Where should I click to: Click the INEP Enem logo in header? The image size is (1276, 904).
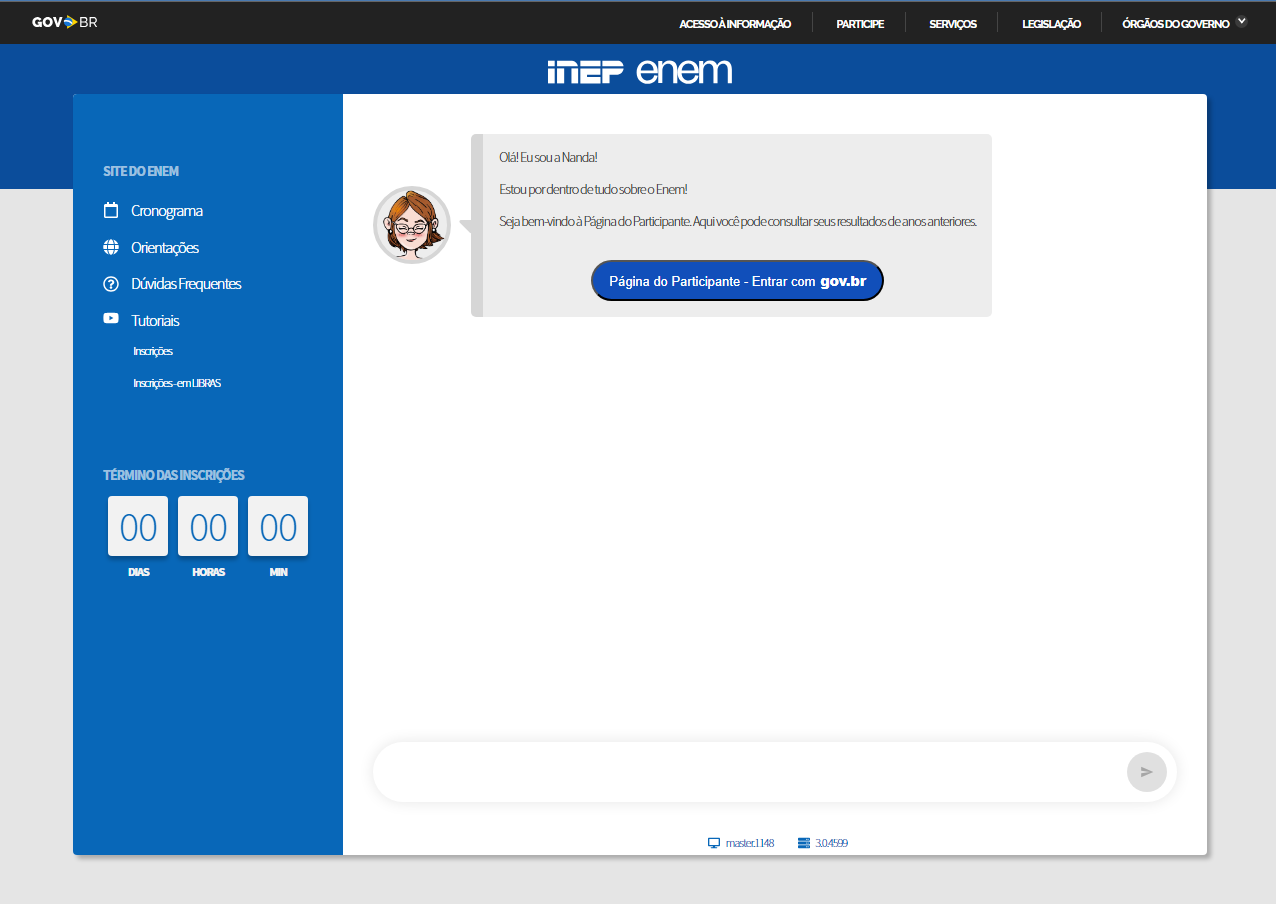(640, 71)
